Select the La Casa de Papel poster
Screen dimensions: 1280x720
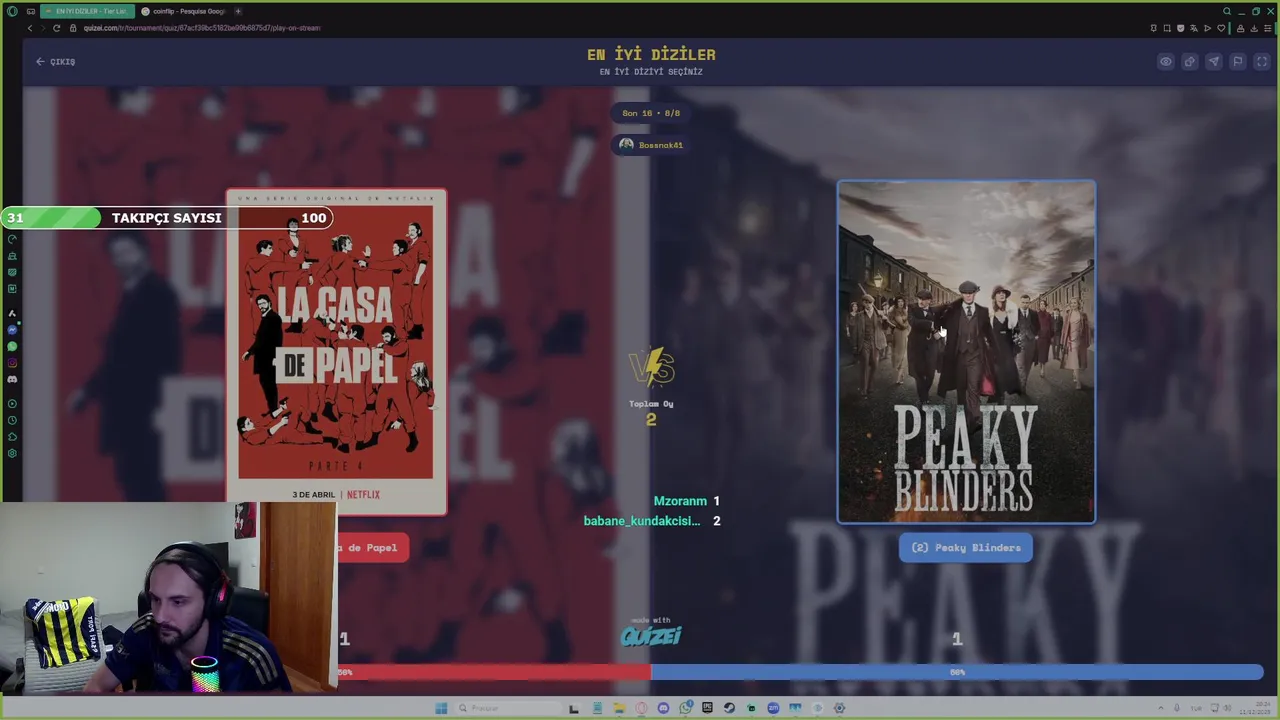click(336, 351)
